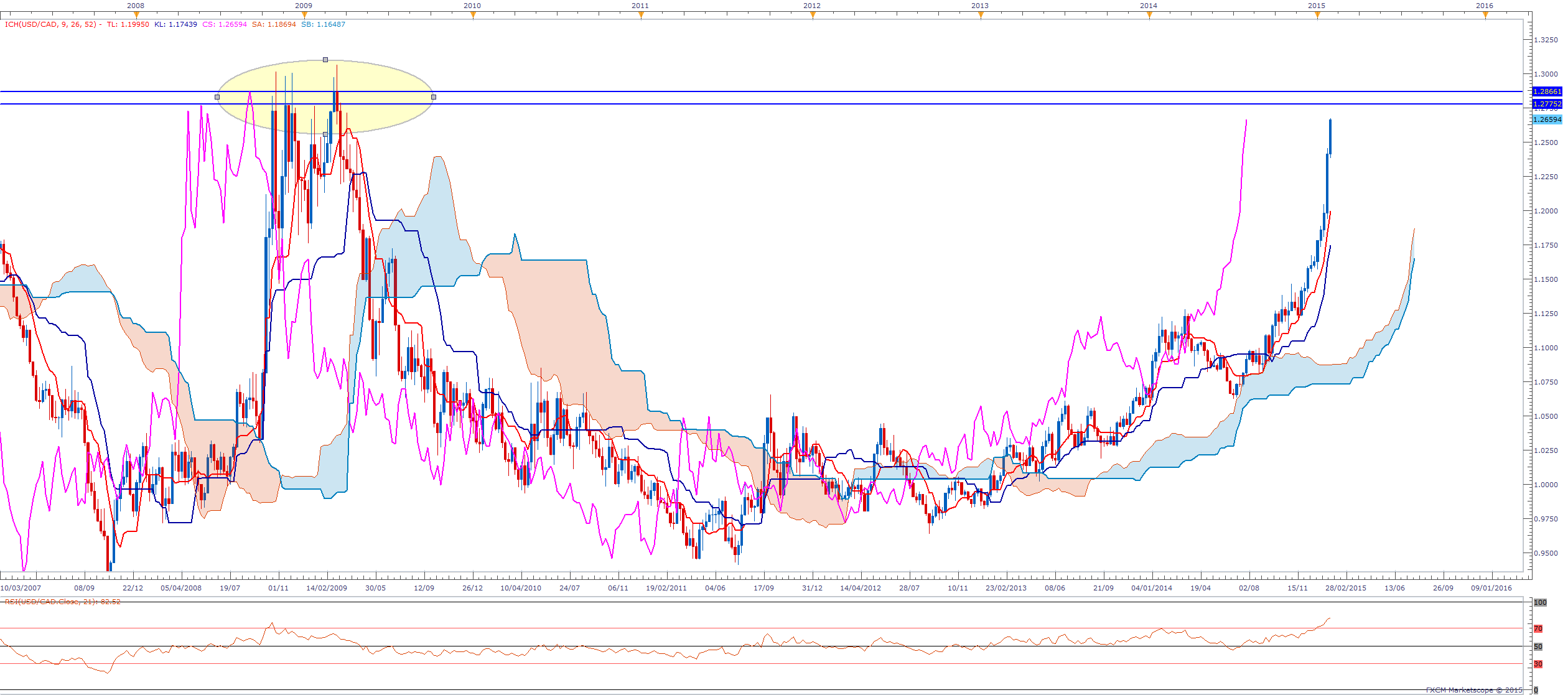Click the 1.0500 price axis label
1568x695 pixels.
[x=1546, y=416]
